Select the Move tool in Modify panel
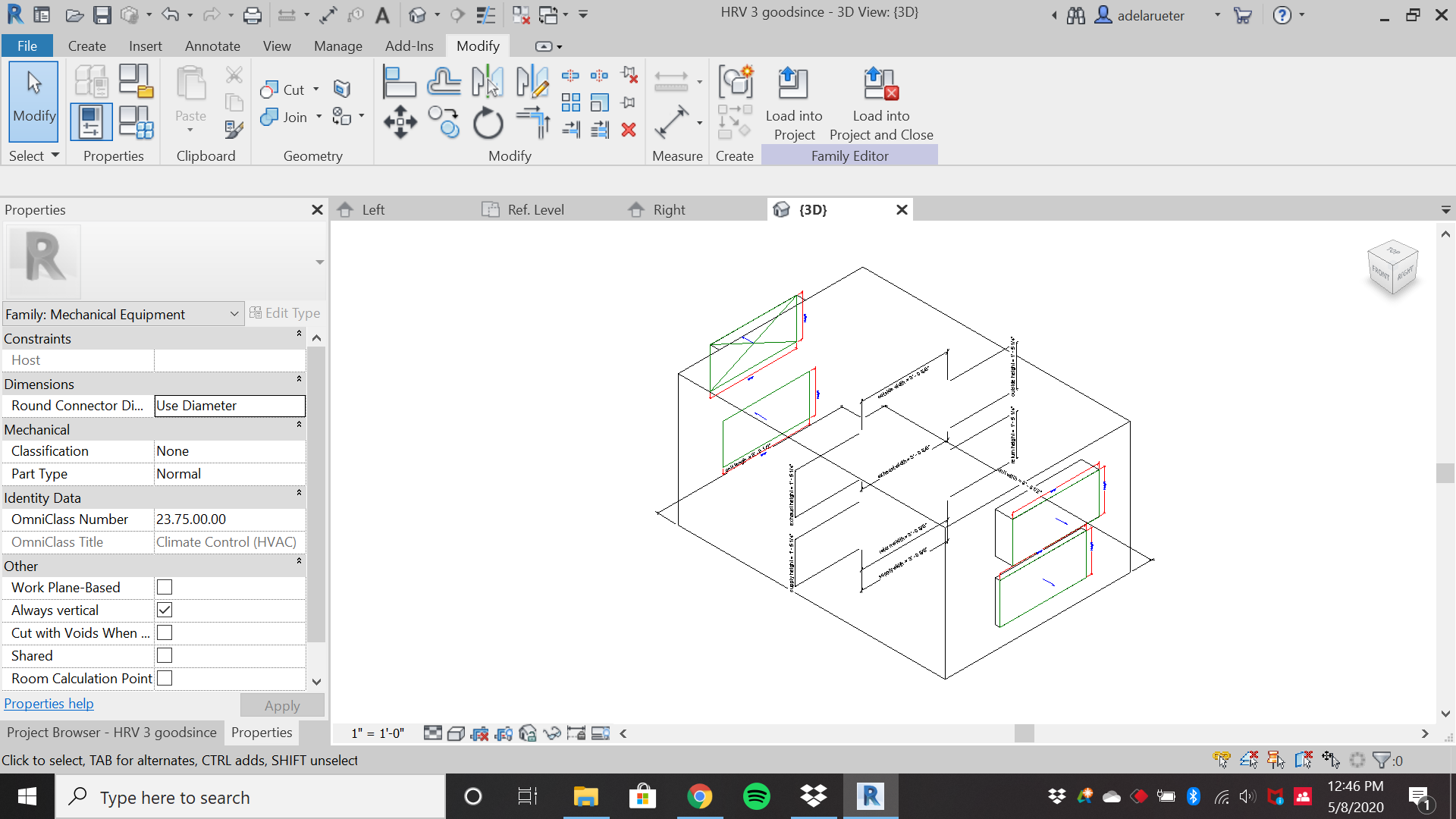 pyautogui.click(x=400, y=122)
